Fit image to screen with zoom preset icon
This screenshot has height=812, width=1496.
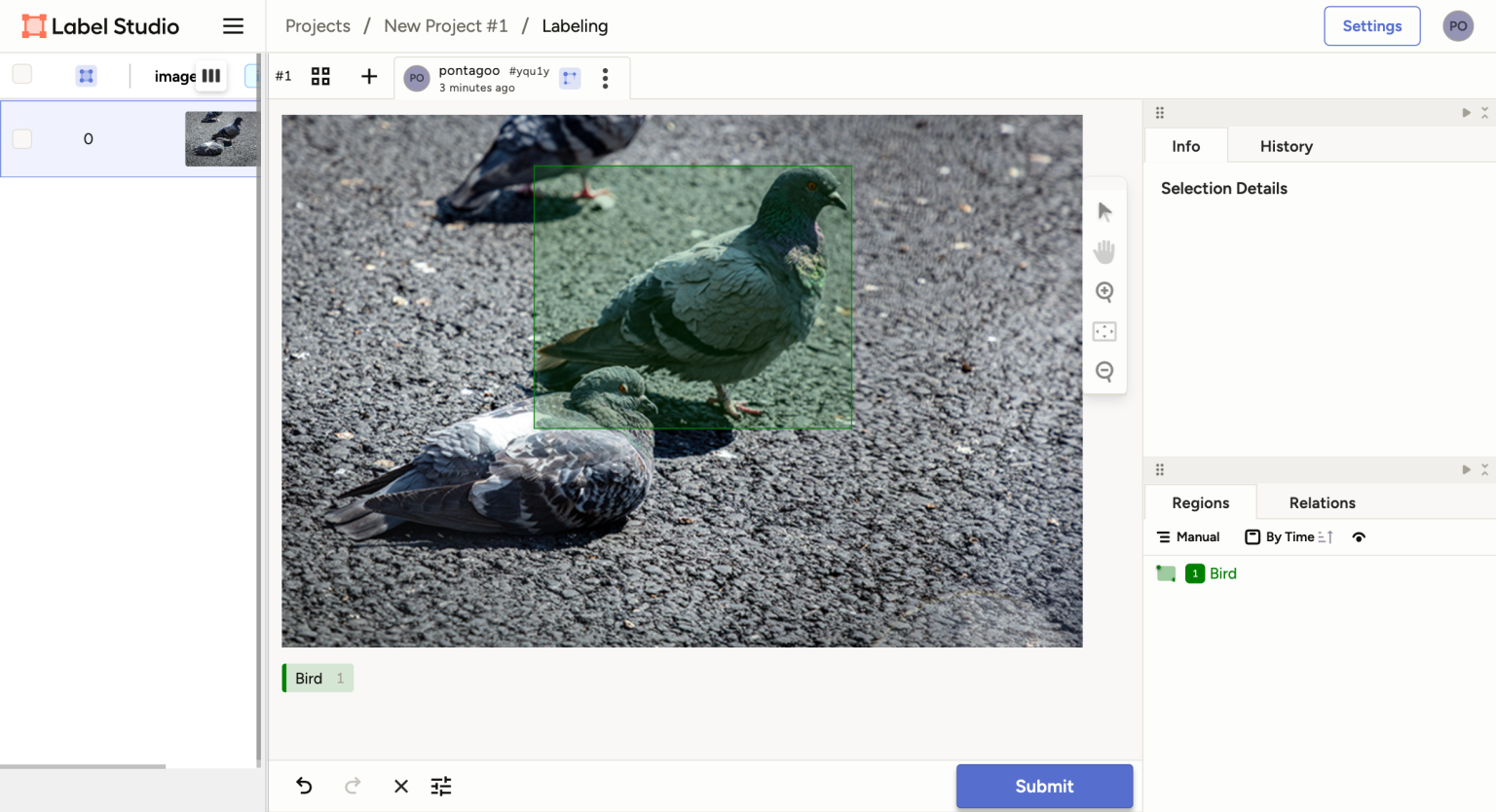pyautogui.click(x=1104, y=332)
